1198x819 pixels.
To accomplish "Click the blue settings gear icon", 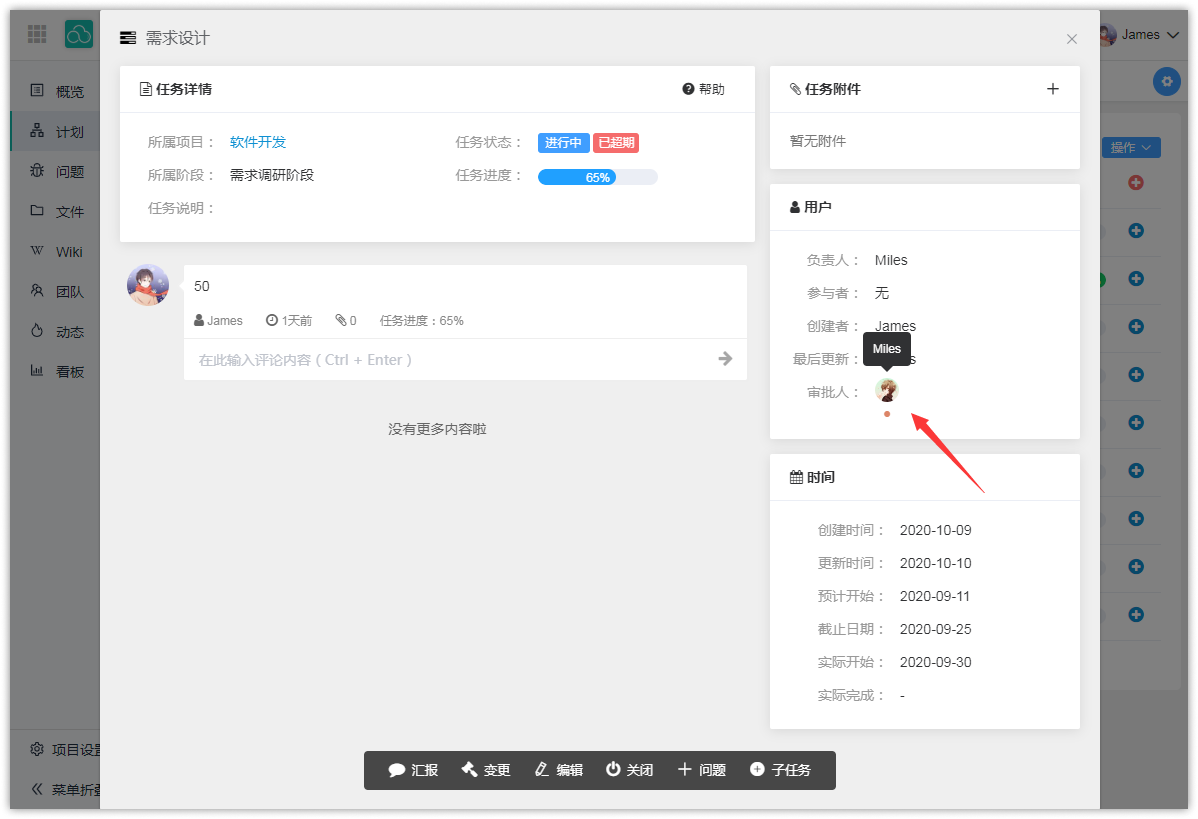I will 1165,81.
